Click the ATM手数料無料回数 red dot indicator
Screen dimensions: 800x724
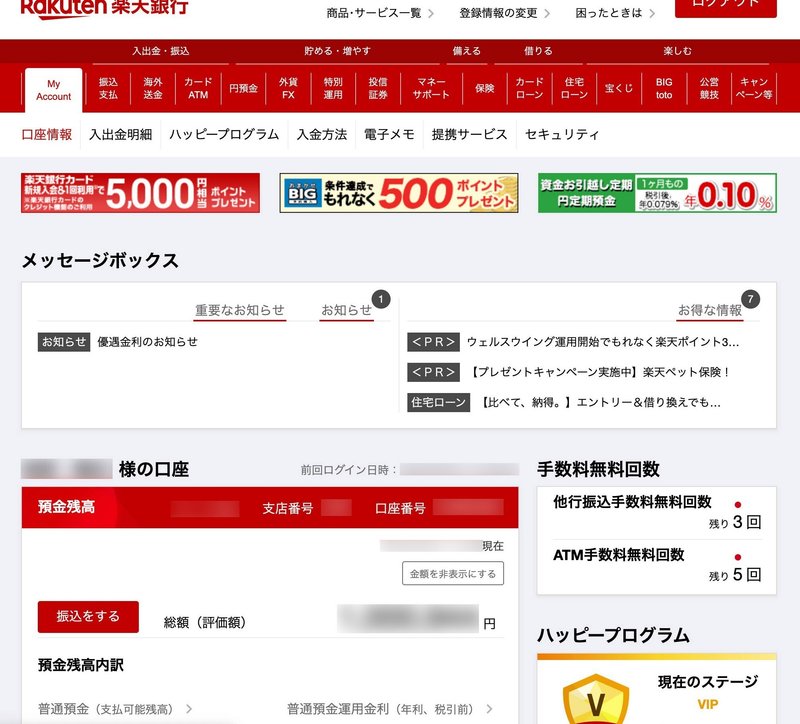click(x=738, y=557)
